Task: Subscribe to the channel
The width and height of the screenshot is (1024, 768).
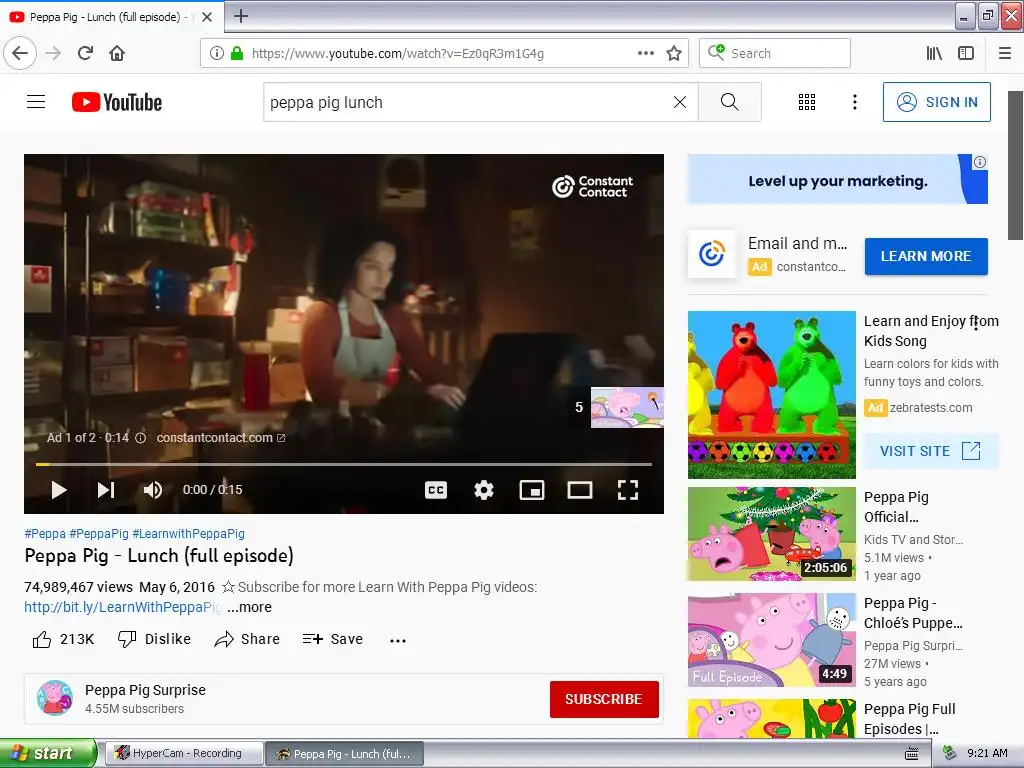Action: tap(604, 699)
